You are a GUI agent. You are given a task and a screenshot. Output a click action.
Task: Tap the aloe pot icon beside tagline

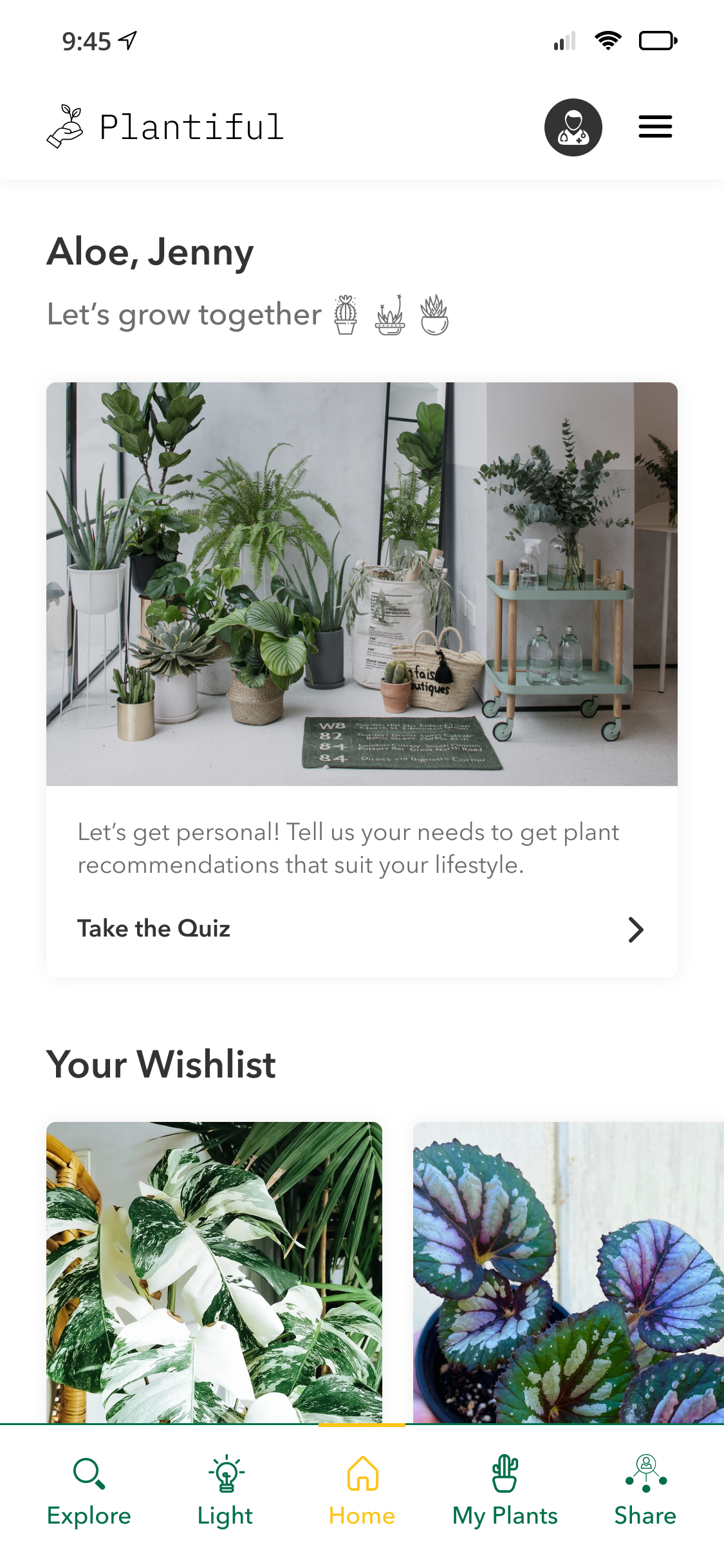pos(434,315)
